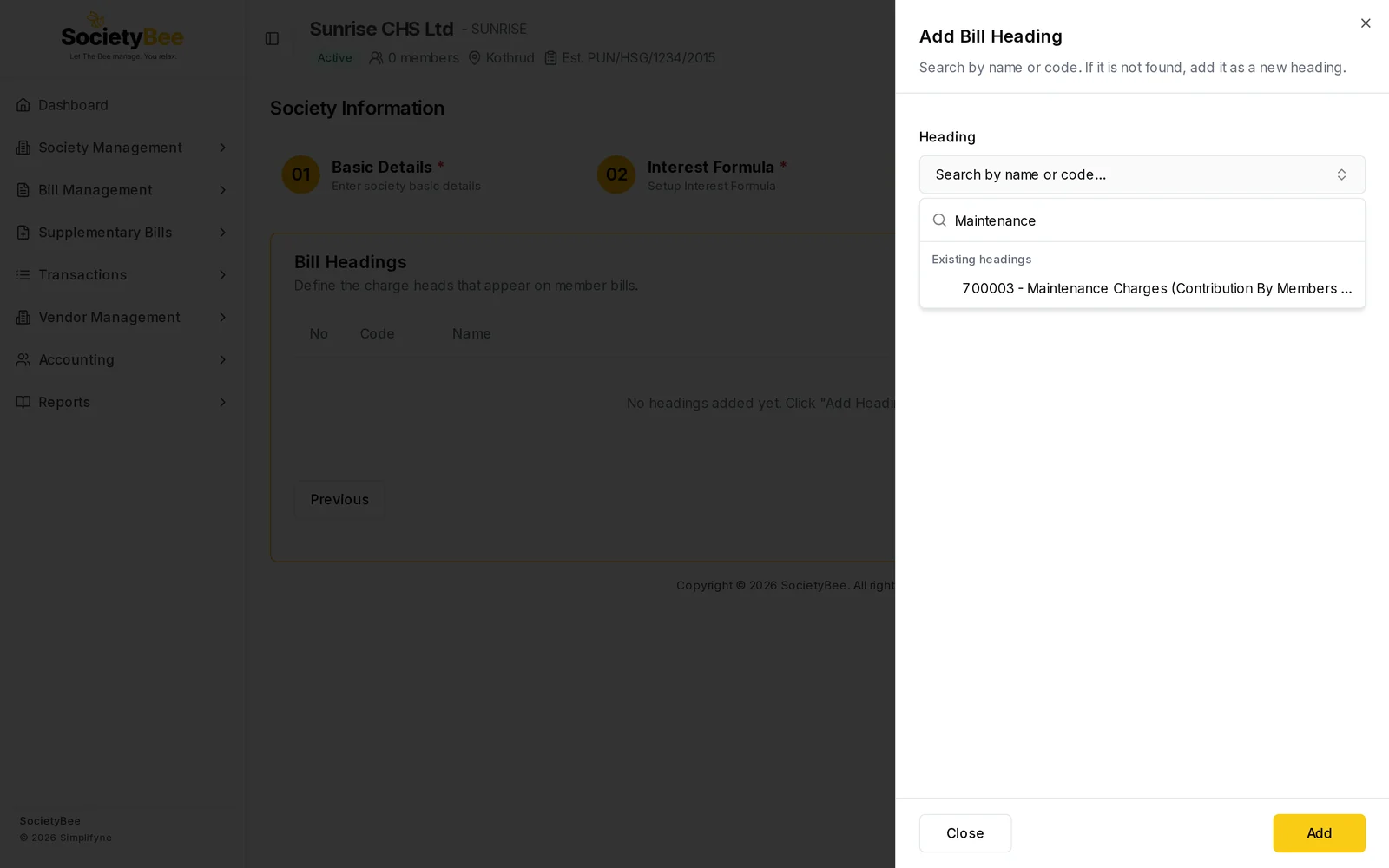Expand Reports chevron
This screenshot has height=868, width=1389.
222,403
